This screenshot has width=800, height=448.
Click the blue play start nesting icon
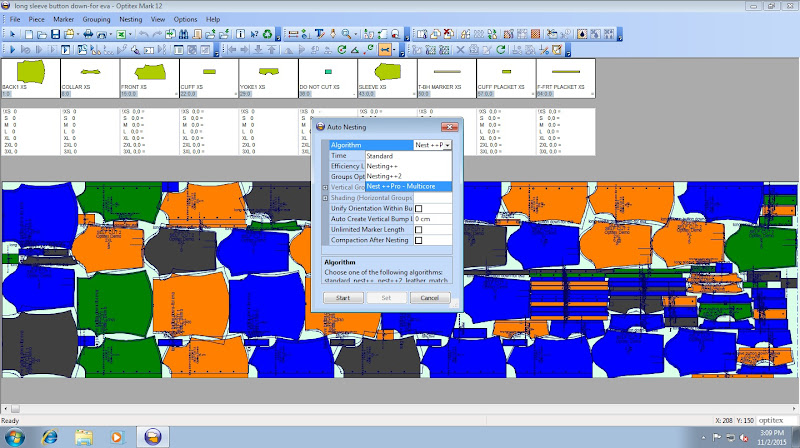click(12, 49)
